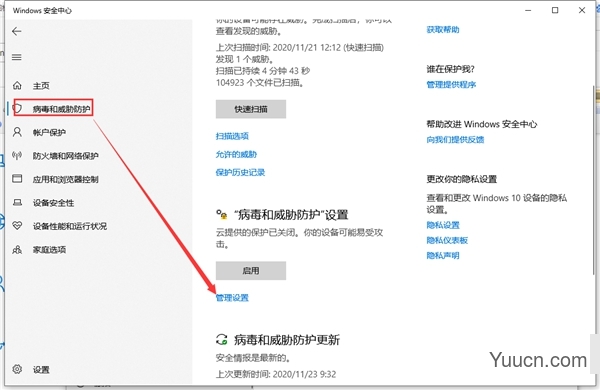Click 获取帮助 link

(443, 30)
